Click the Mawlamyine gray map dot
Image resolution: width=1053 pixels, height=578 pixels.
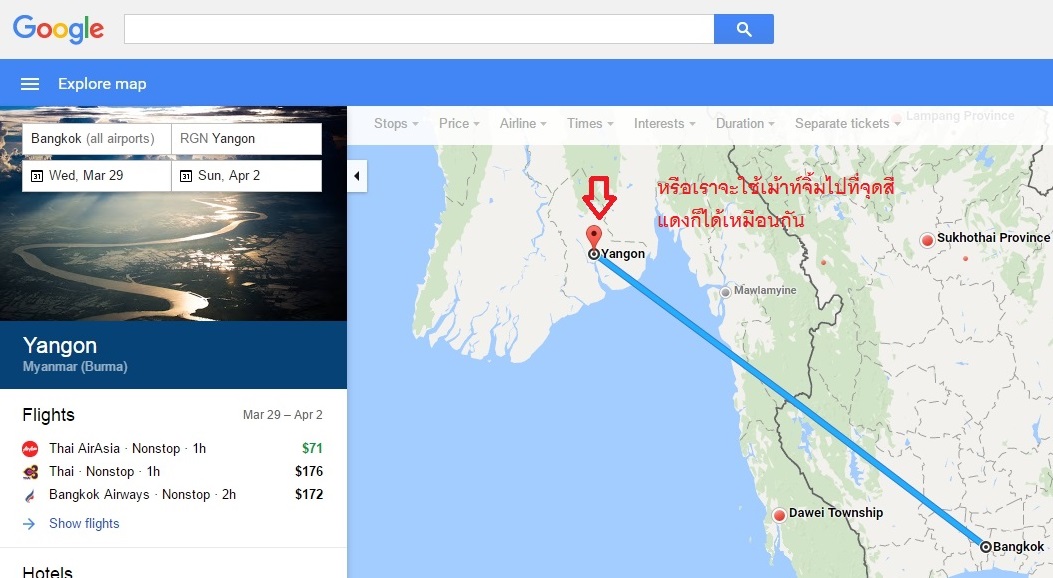(x=725, y=292)
